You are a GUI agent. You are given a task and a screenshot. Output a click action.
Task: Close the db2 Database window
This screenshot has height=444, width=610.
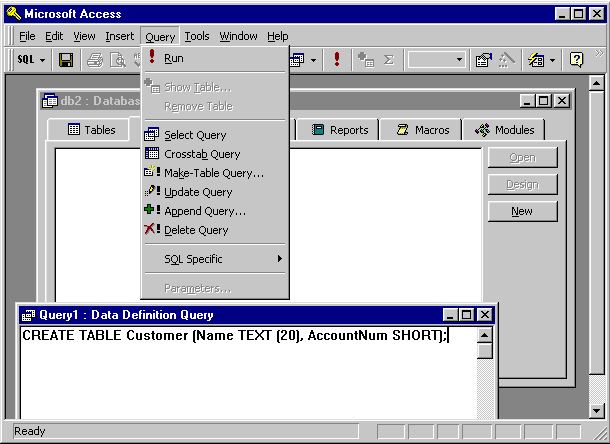point(562,101)
